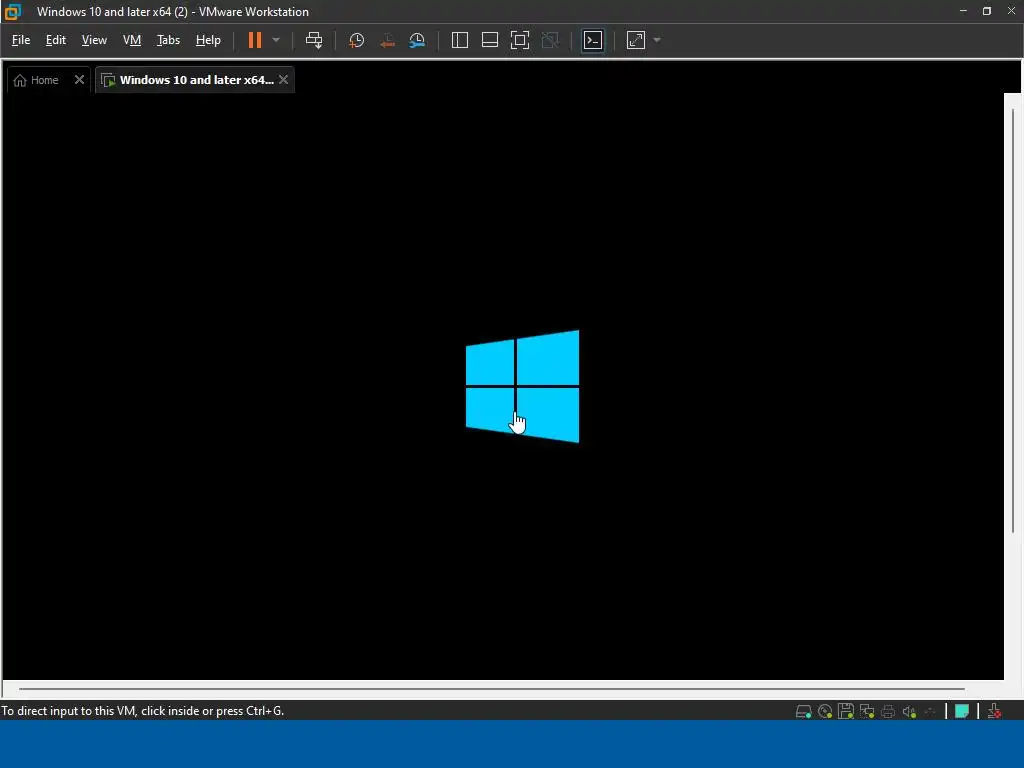
Task: Click the VMware Workstation title bar icon
Action: [13, 11]
